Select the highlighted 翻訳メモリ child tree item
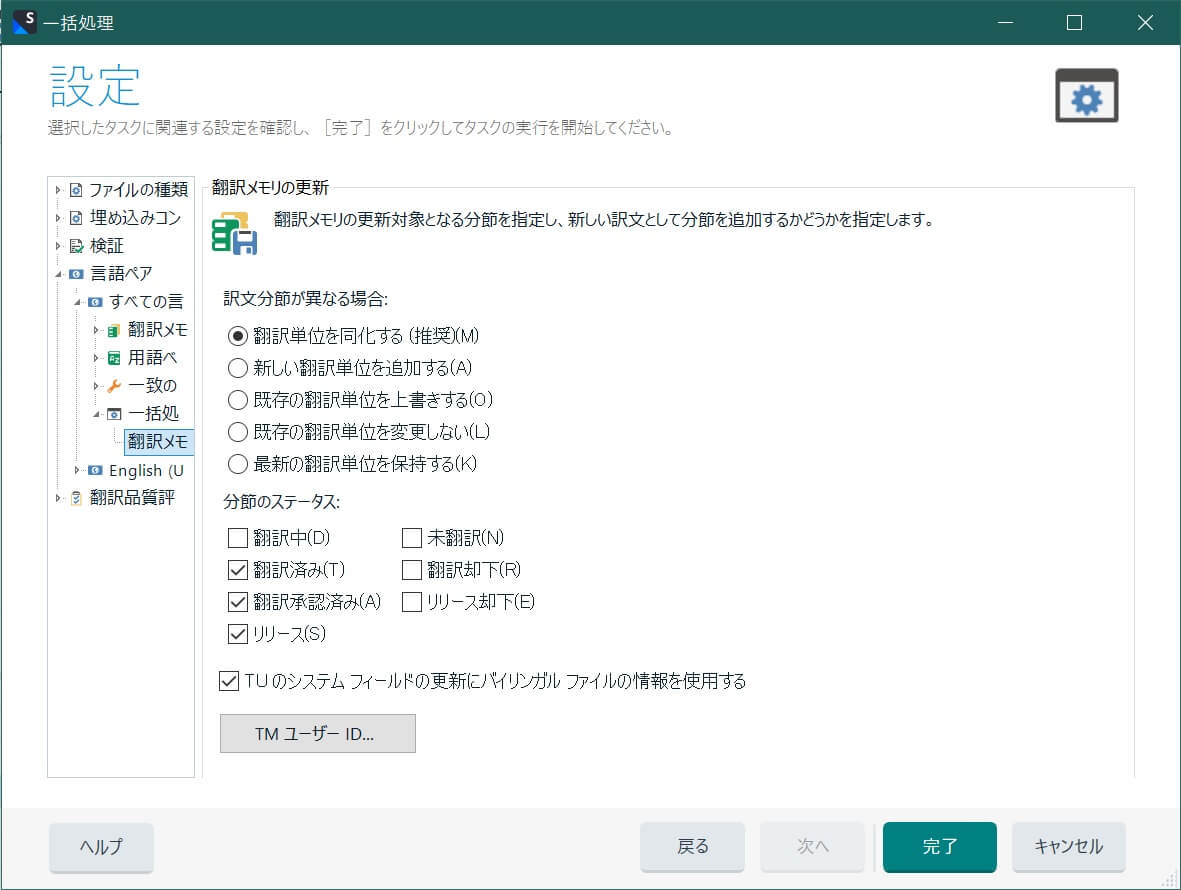The width and height of the screenshot is (1181, 890). coord(158,442)
